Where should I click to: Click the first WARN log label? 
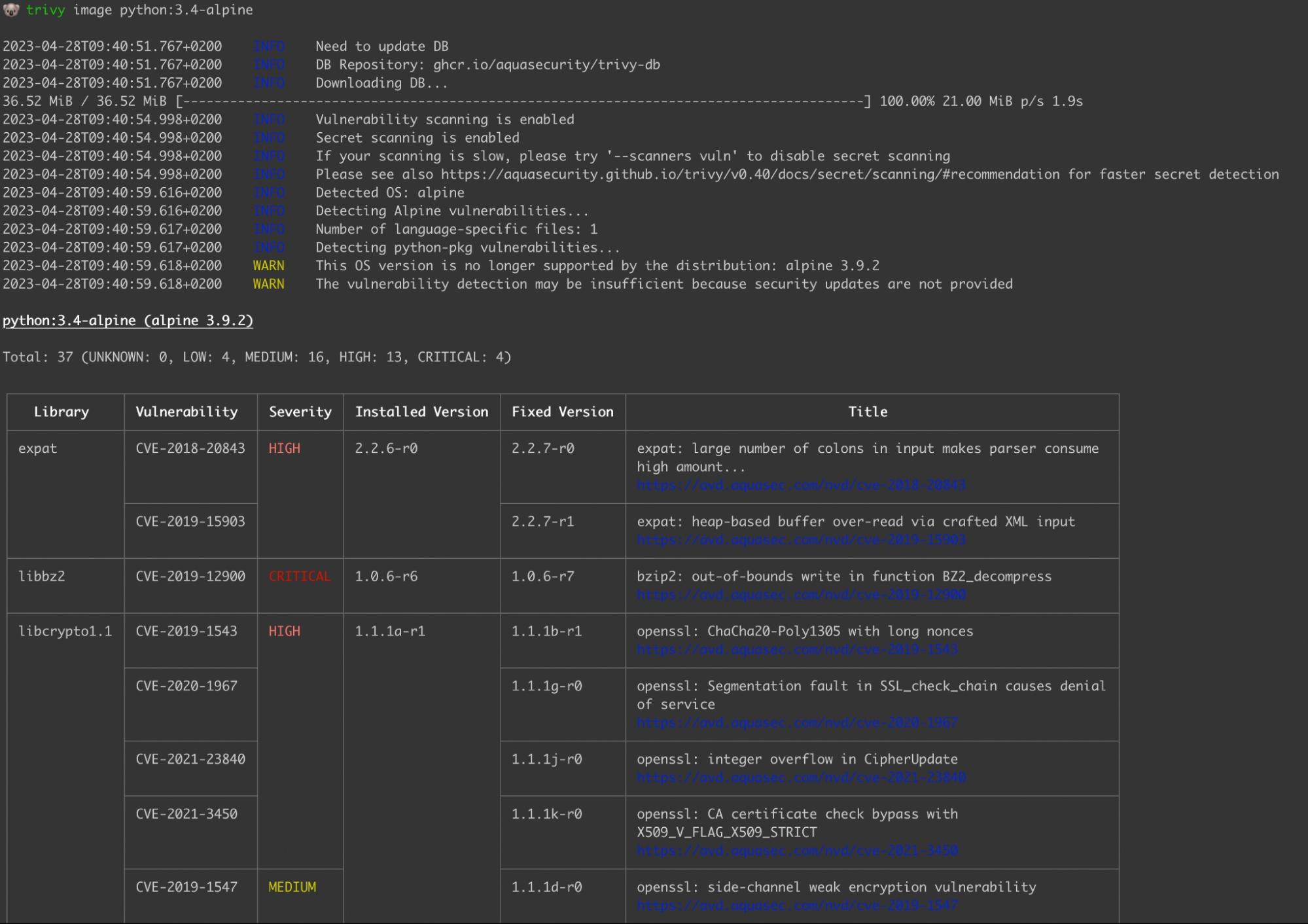coord(268,266)
